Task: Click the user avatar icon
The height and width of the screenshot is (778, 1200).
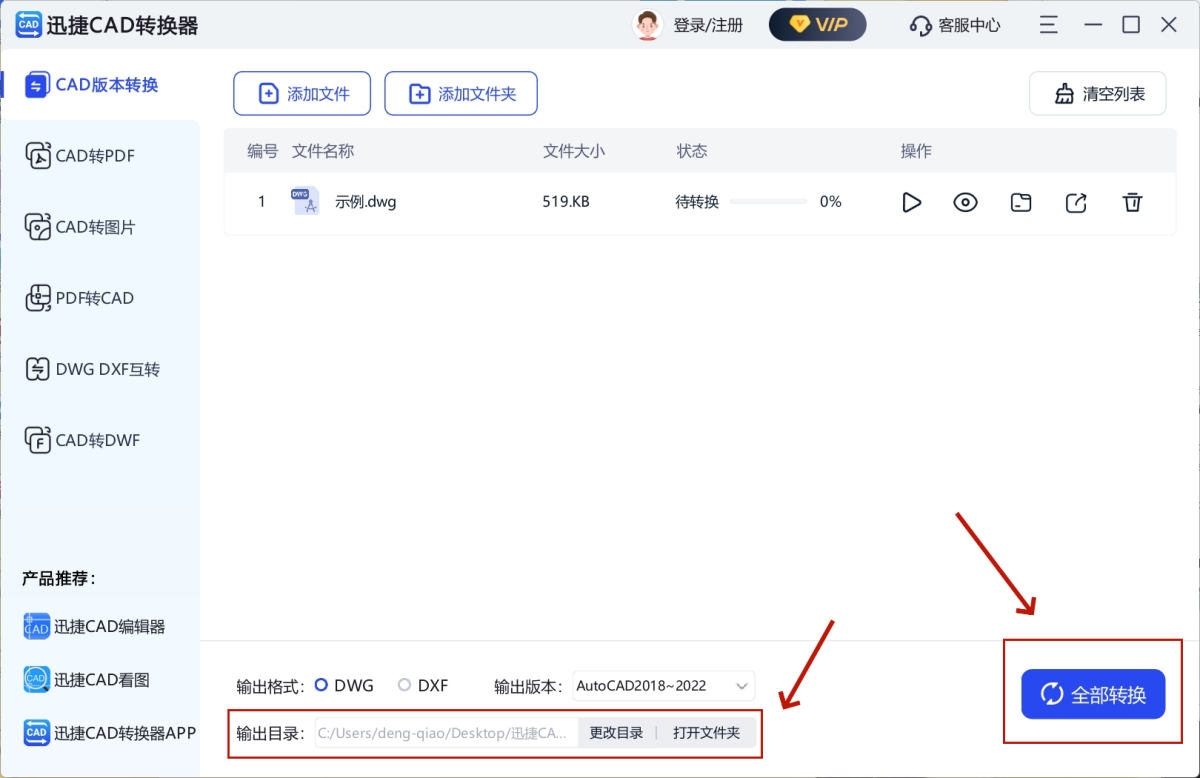Action: pyautogui.click(x=648, y=25)
